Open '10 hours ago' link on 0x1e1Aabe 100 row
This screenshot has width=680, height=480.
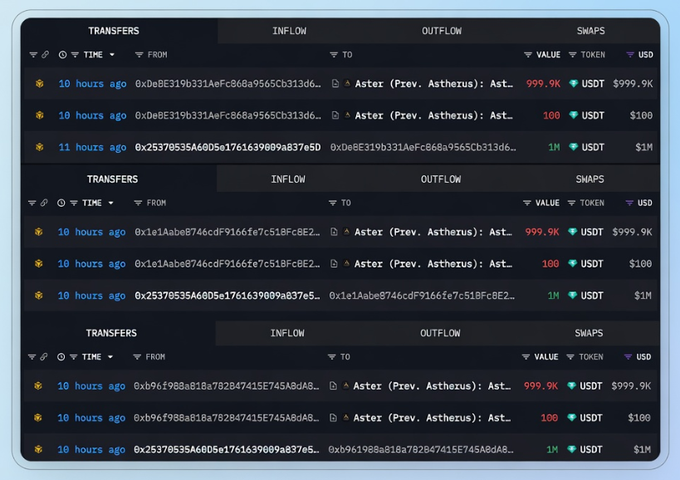(x=92, y=264)
